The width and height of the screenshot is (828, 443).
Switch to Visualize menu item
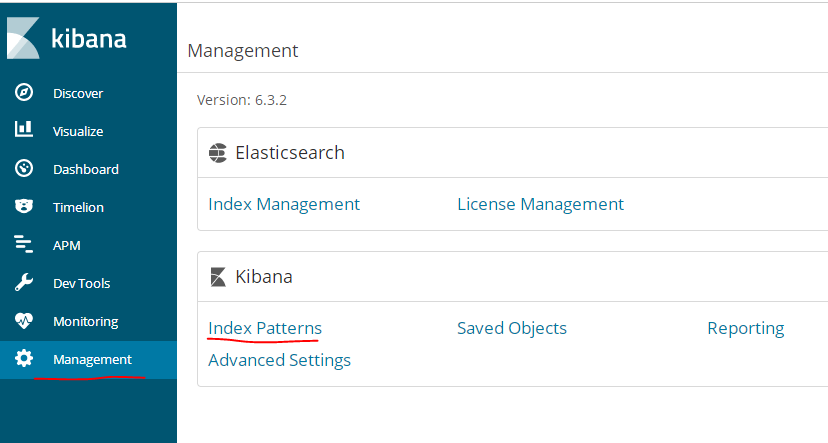click(x=78, y=131)
